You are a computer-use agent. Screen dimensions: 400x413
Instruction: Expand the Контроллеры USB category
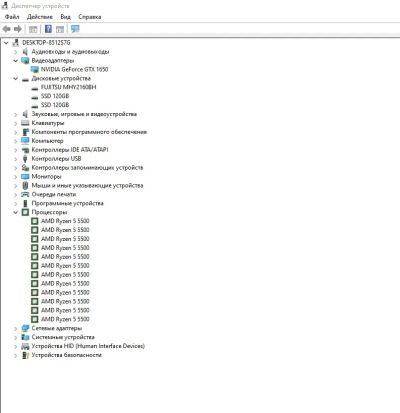click(16, 159)
